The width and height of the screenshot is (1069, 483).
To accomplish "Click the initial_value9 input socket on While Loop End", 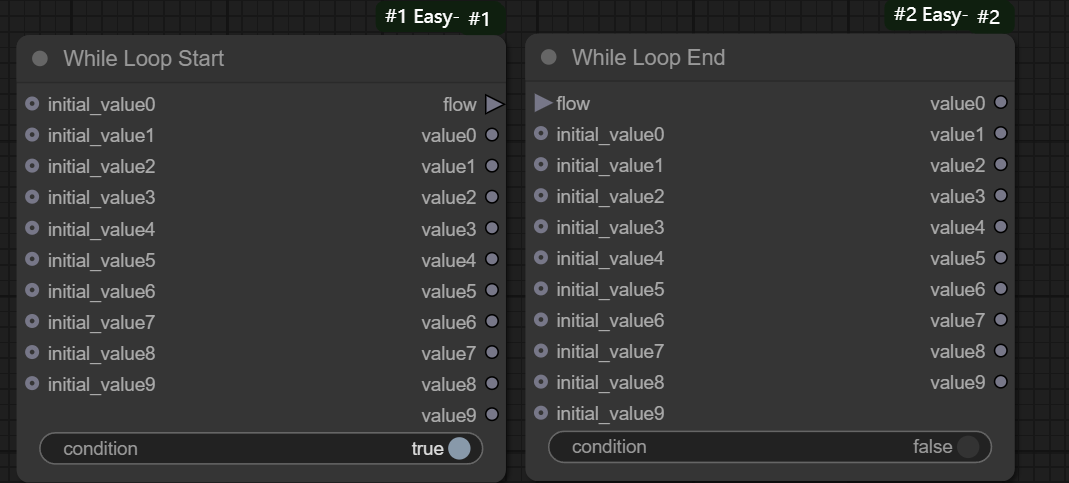I will 541,413.
